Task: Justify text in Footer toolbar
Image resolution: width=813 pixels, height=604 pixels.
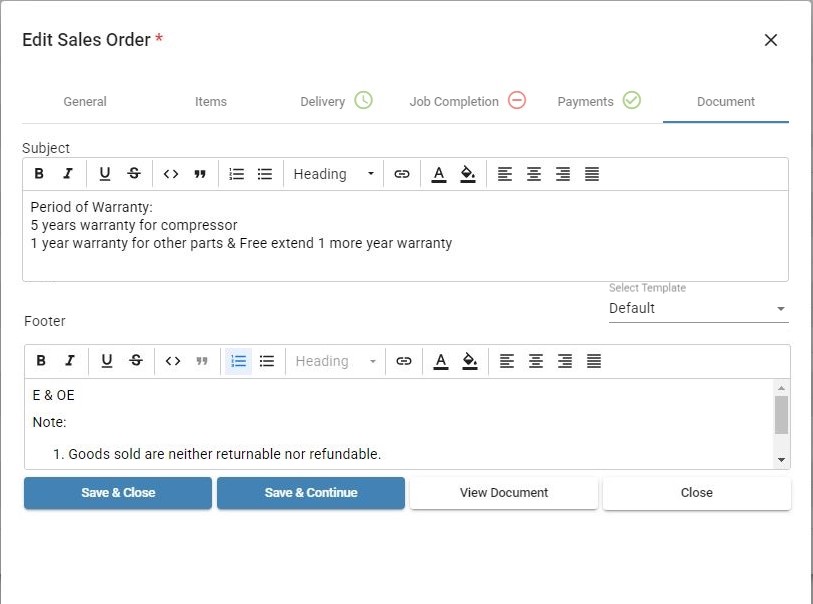Action: [x=594, y=361]
